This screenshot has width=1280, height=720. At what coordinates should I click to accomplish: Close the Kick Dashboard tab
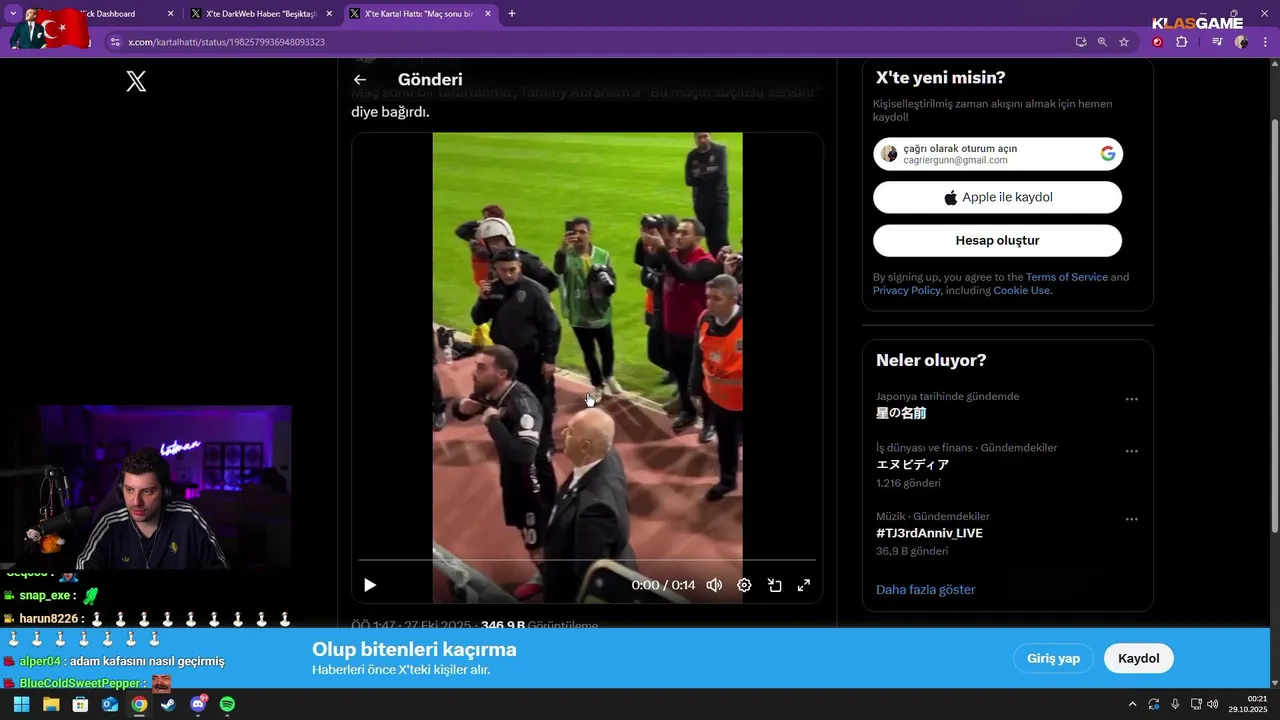(170, 14)
